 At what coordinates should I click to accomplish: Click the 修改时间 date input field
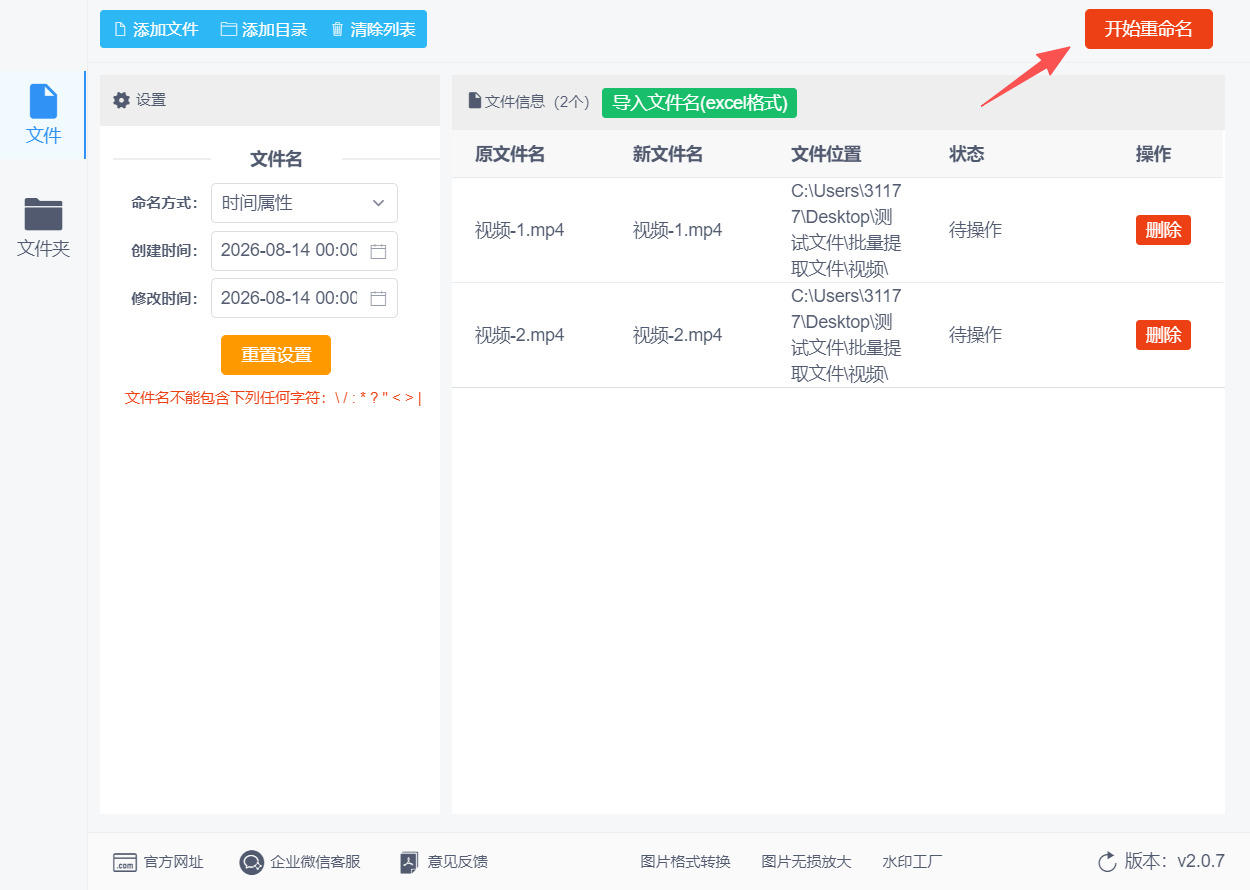pos(304,298)
